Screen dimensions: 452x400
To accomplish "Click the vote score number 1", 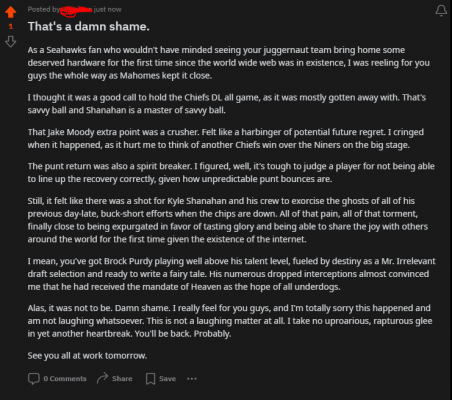I will pyautogui.click(x=11, y=27).
